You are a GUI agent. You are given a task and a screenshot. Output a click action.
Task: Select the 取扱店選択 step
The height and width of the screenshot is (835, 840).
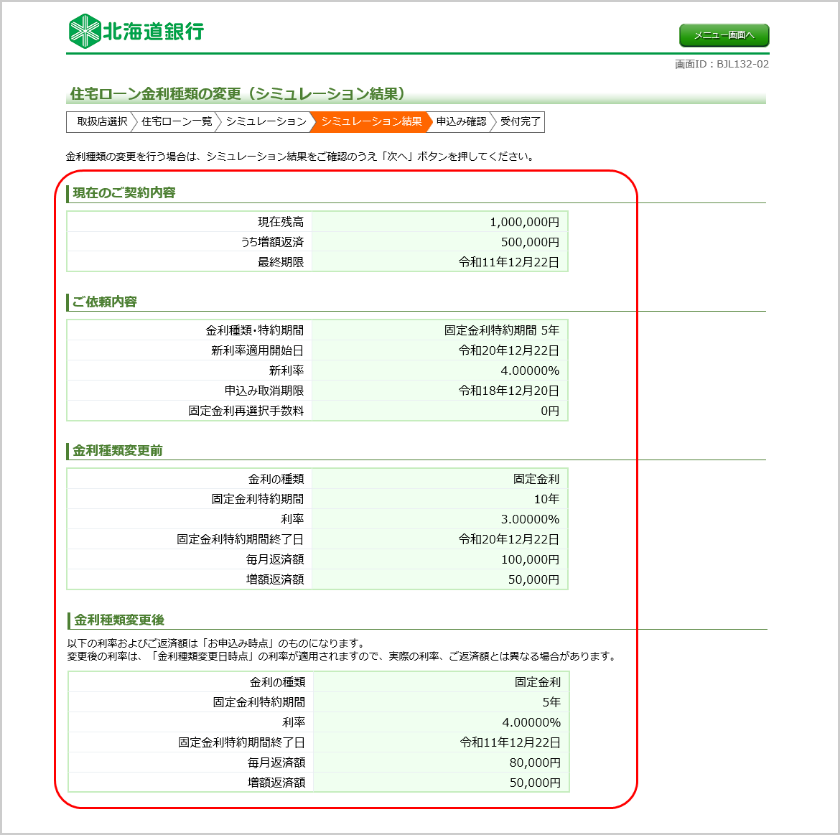coord(101,122)
